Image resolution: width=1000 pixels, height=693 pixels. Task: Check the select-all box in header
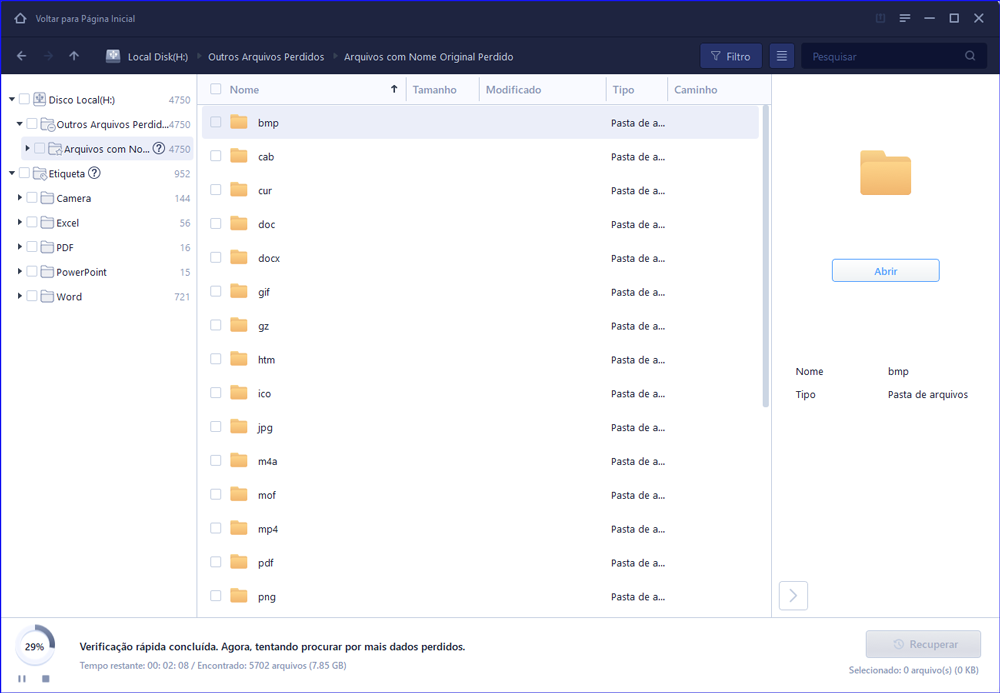[x=216, y=89]
